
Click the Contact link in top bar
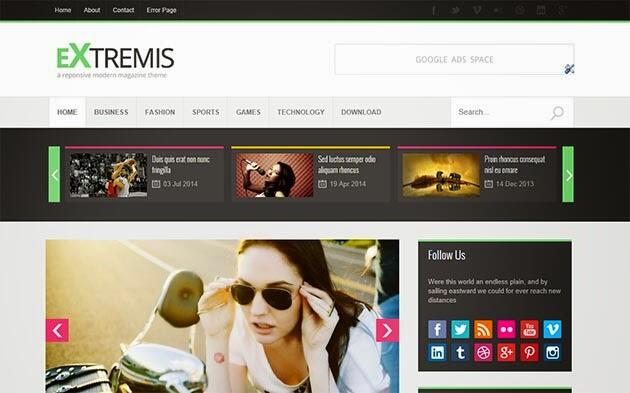pos(123,10)
